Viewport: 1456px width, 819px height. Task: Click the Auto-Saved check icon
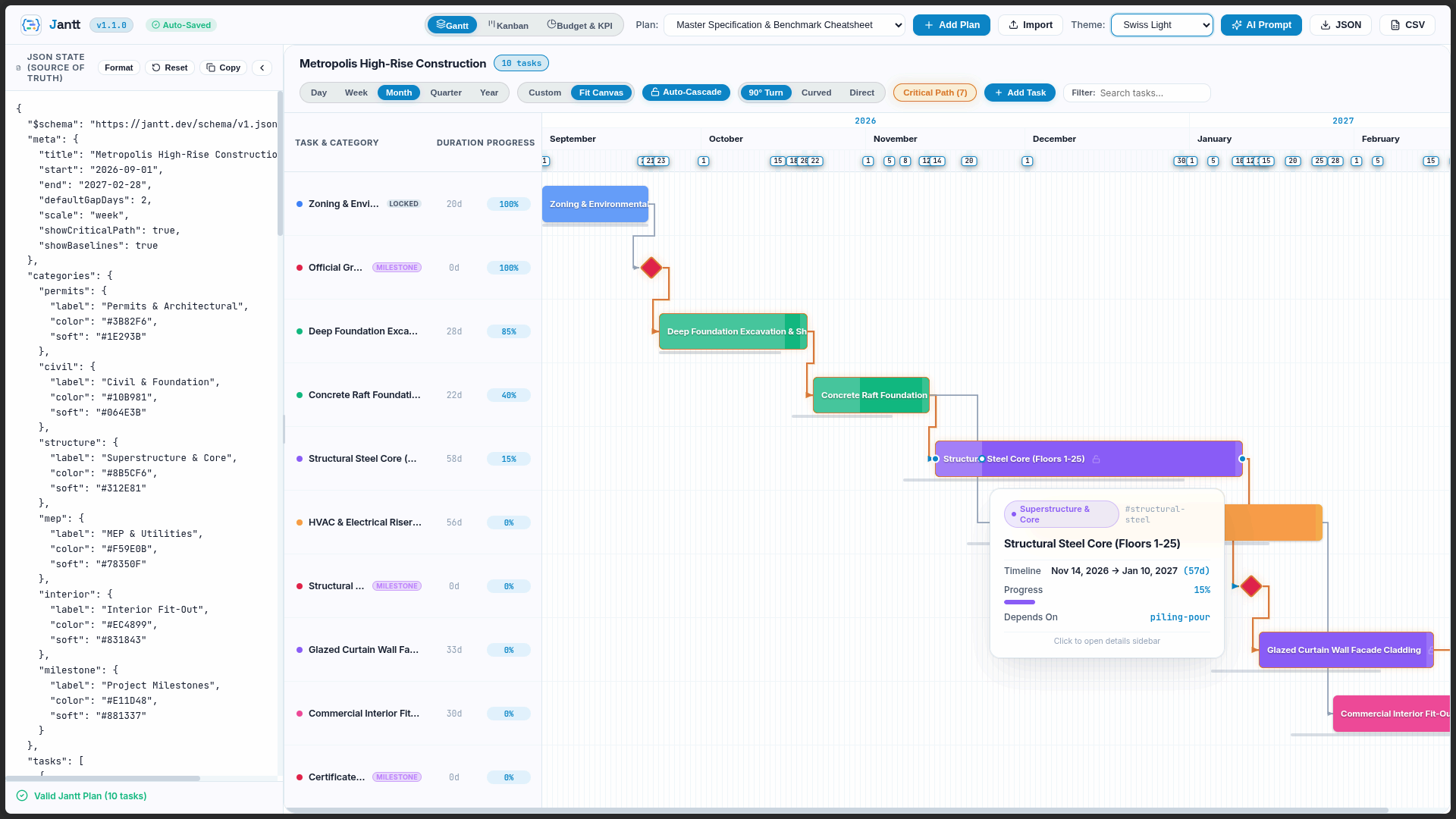tap(155, 25)
